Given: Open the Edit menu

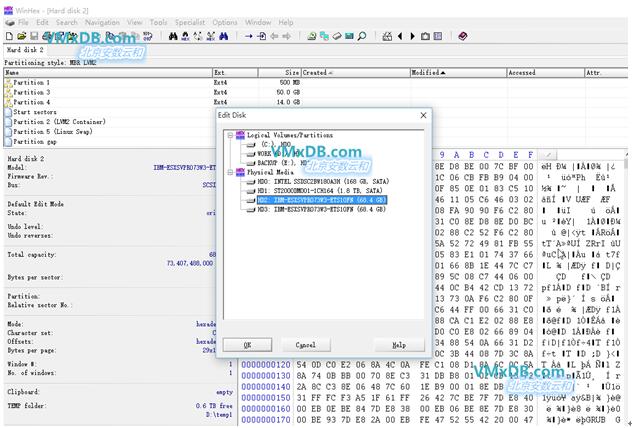Looking at the screenshot, I should pos(42,23).
